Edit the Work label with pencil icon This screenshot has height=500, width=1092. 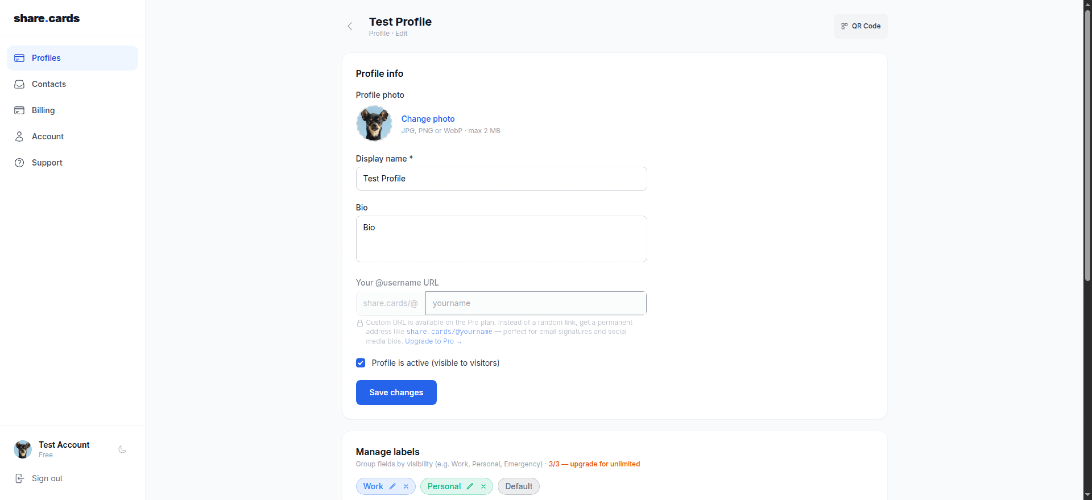tap(393, 486)
